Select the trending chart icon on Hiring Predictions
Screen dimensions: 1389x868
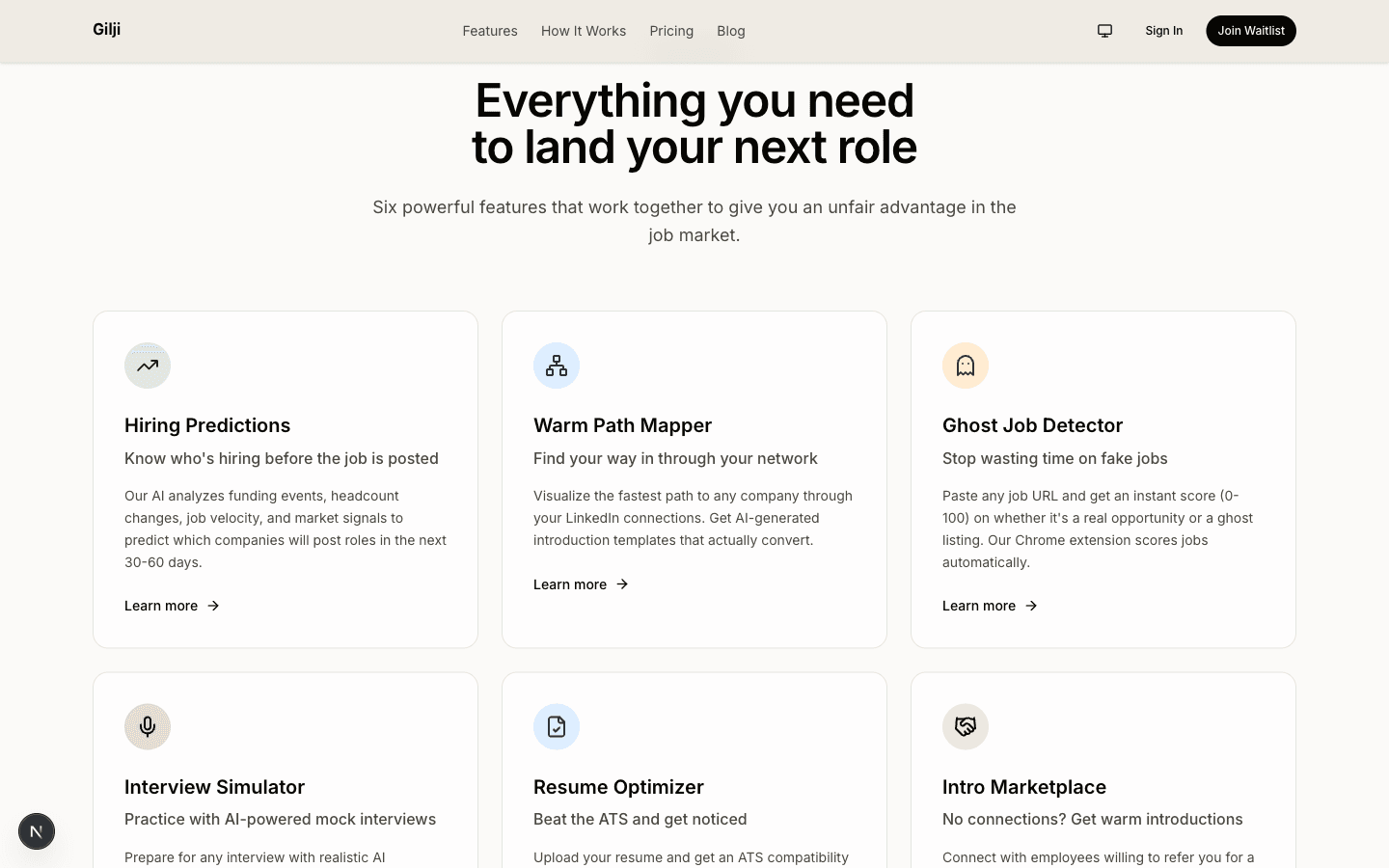148,366
